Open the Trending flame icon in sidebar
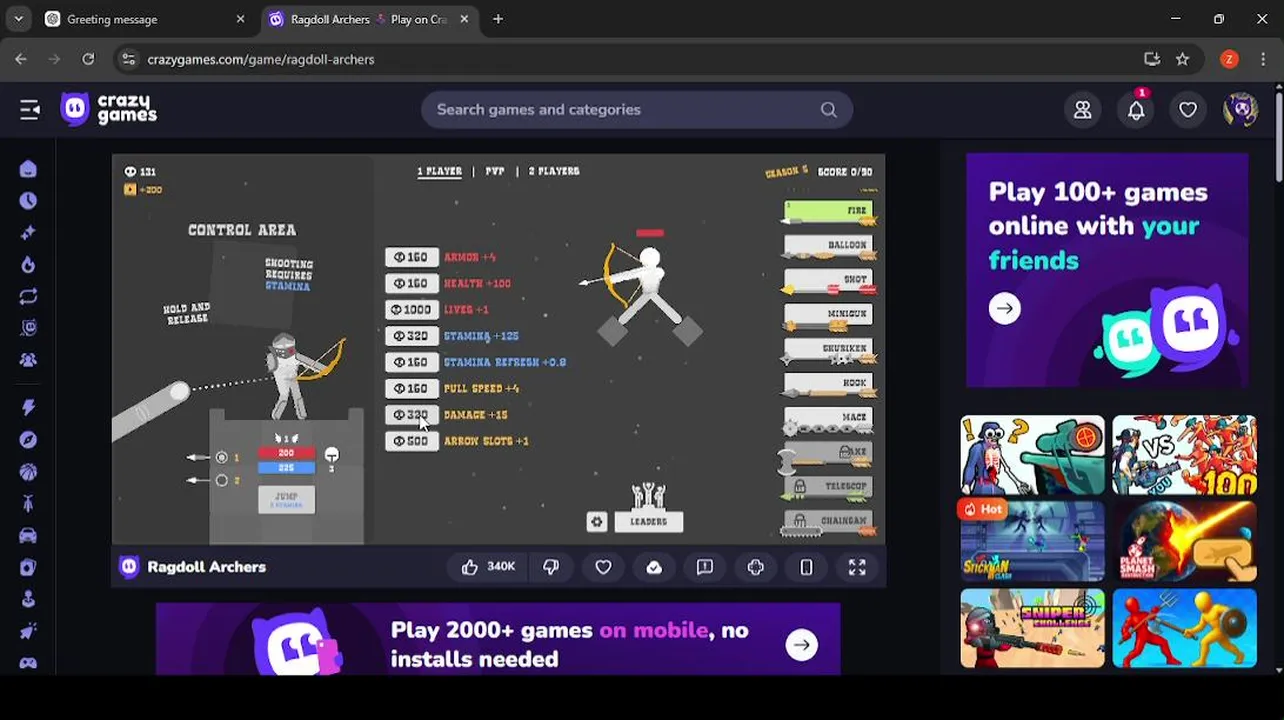 (x=28, y=265)
